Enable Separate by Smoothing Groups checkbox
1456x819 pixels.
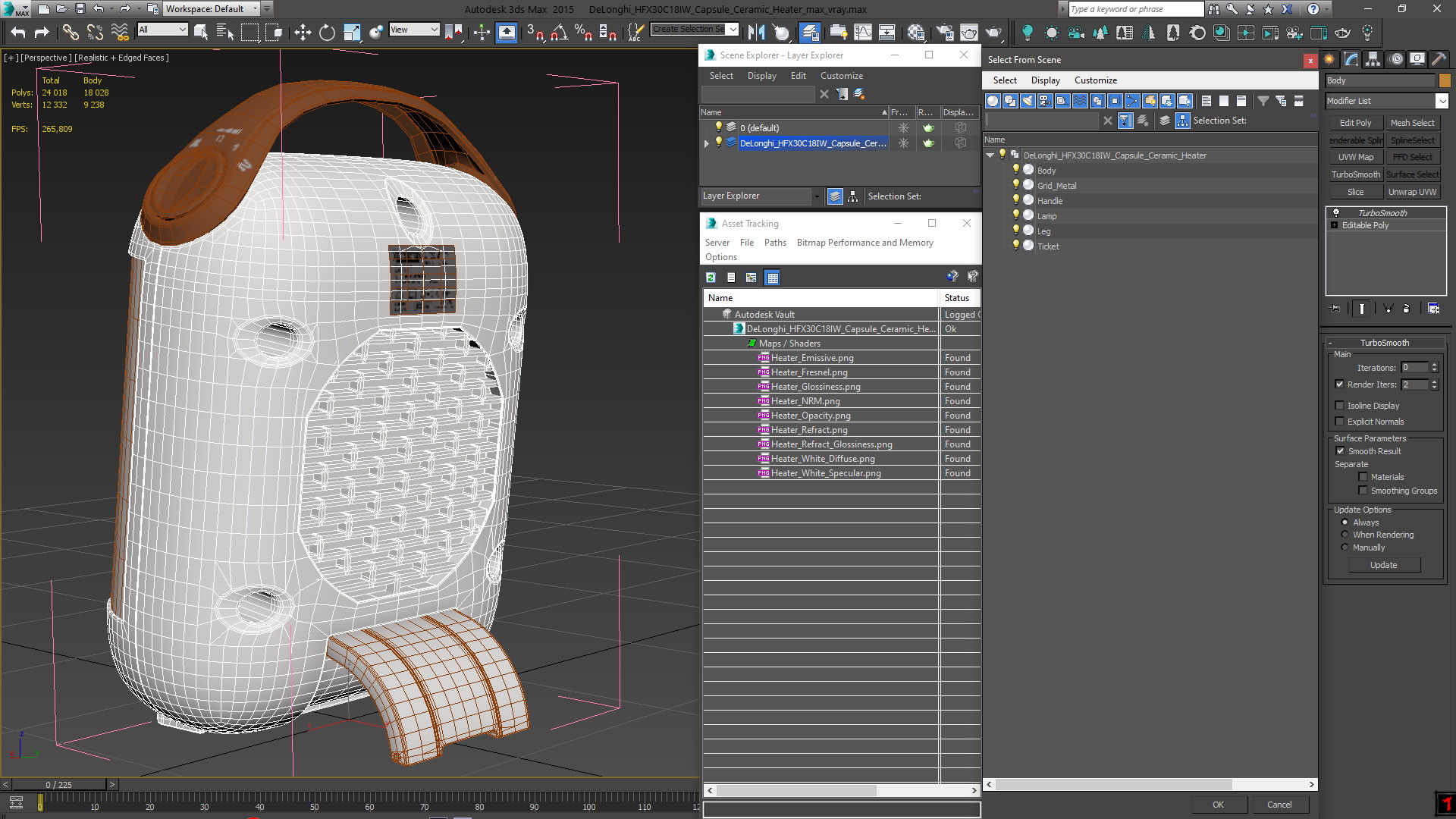1363,491
